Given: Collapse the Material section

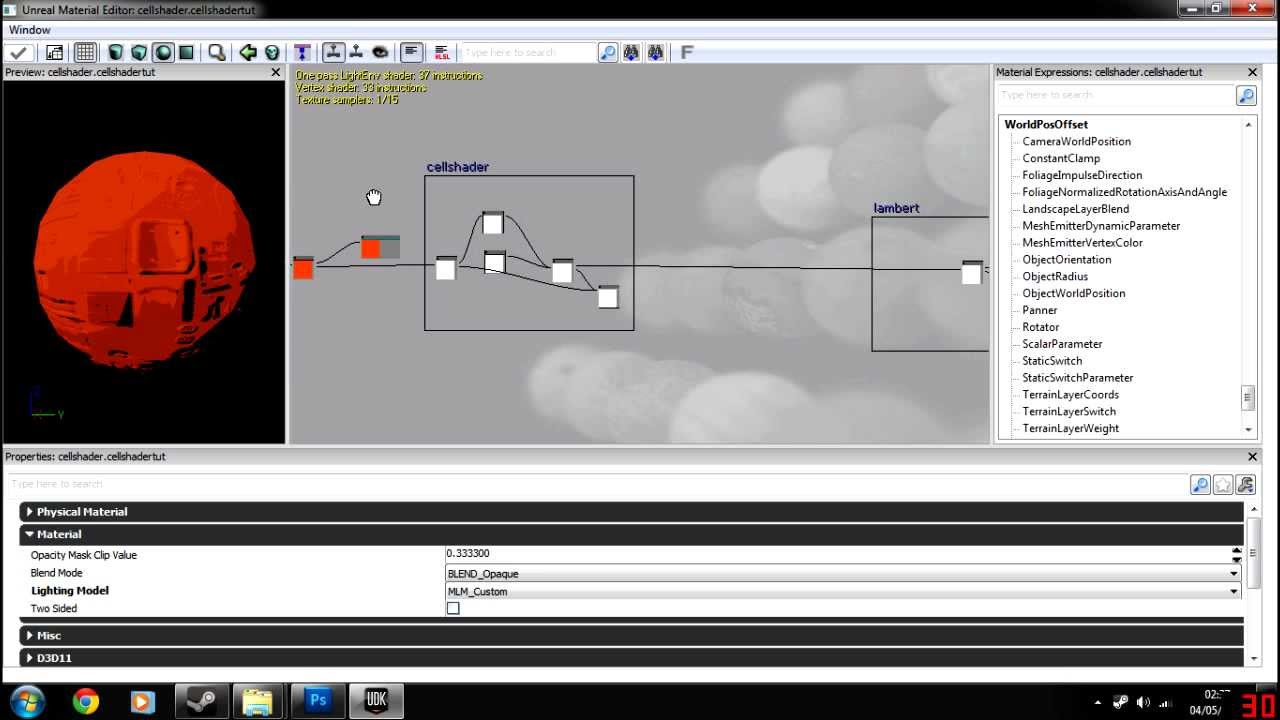Looking at the screenshot, I should [29, 534].
